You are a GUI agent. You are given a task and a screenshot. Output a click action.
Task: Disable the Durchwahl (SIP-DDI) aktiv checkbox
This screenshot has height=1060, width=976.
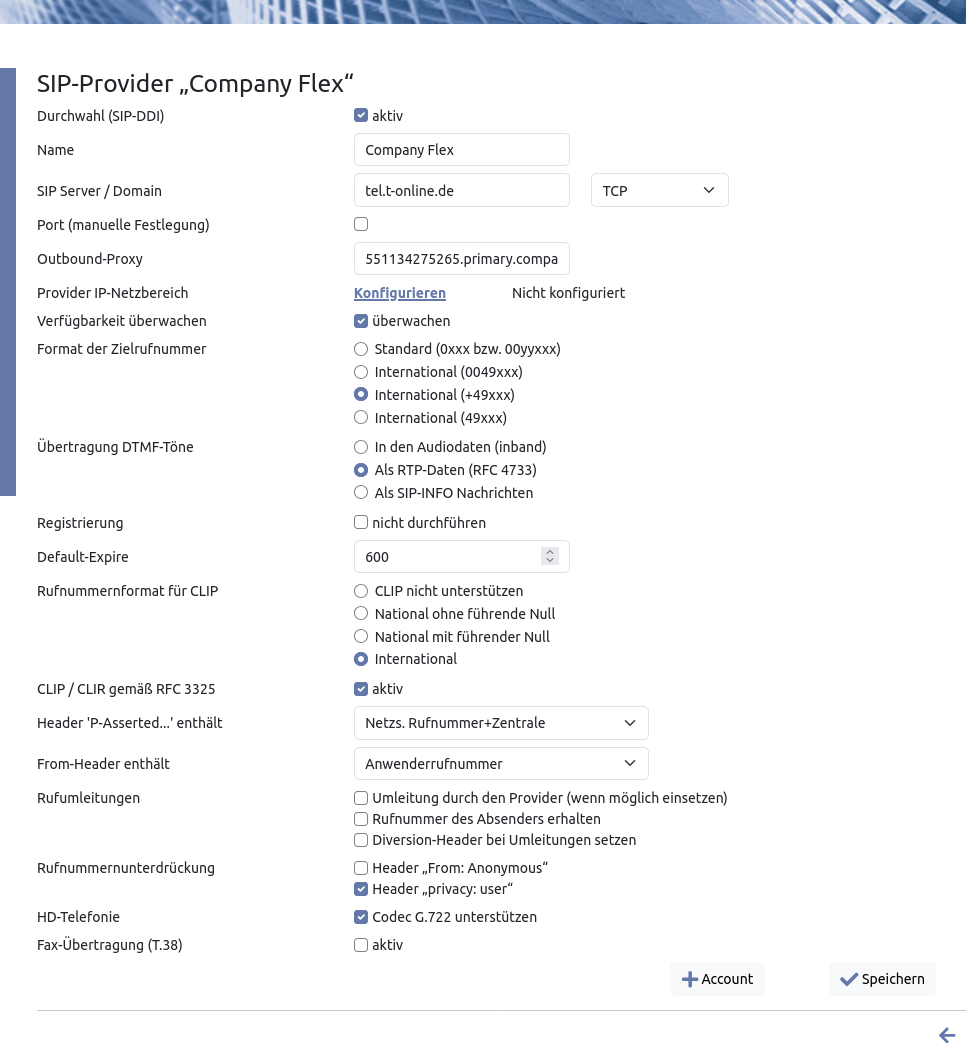361,115
